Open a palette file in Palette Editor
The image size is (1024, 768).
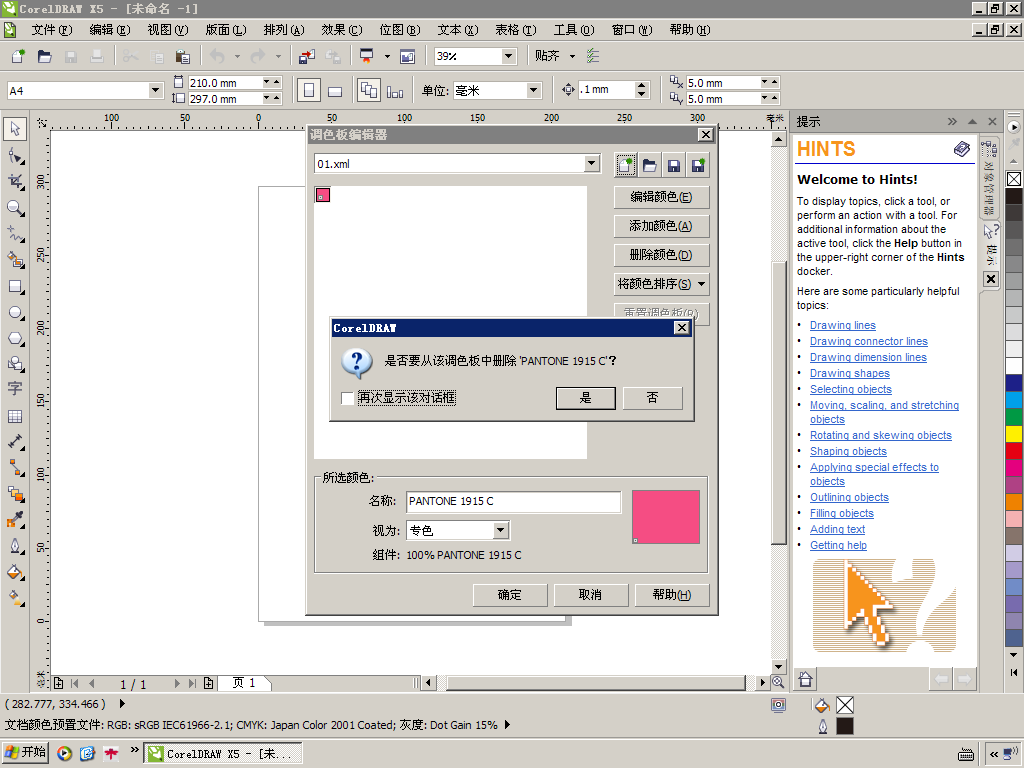650,165
